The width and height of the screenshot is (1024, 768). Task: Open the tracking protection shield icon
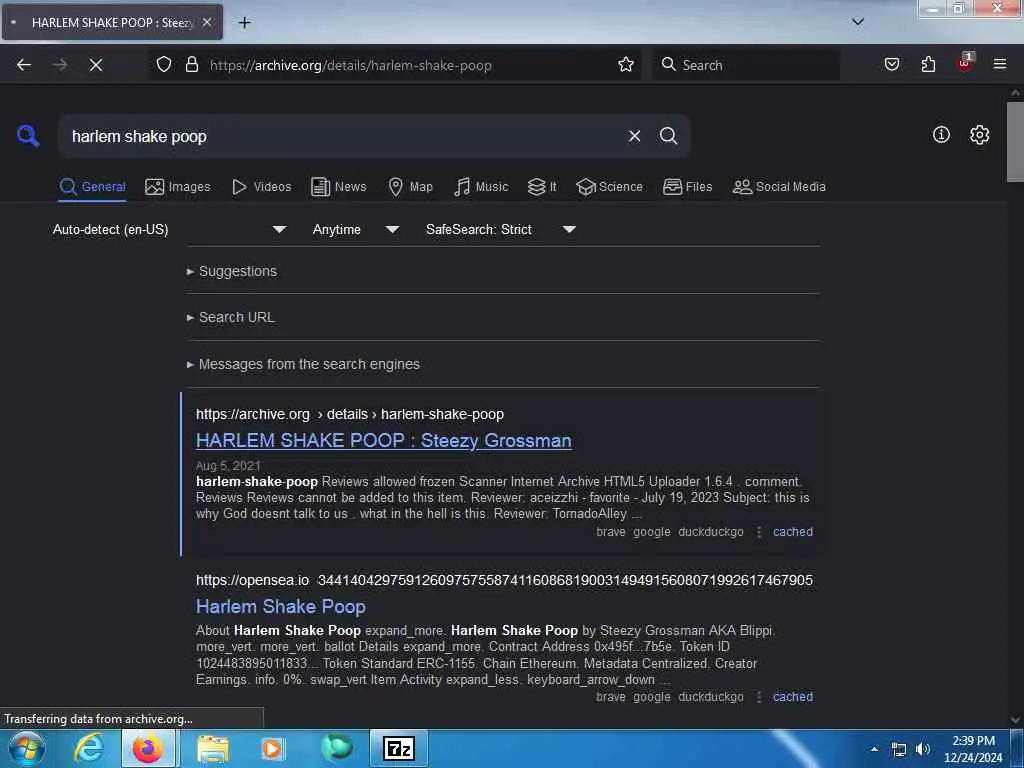[164, 65]
